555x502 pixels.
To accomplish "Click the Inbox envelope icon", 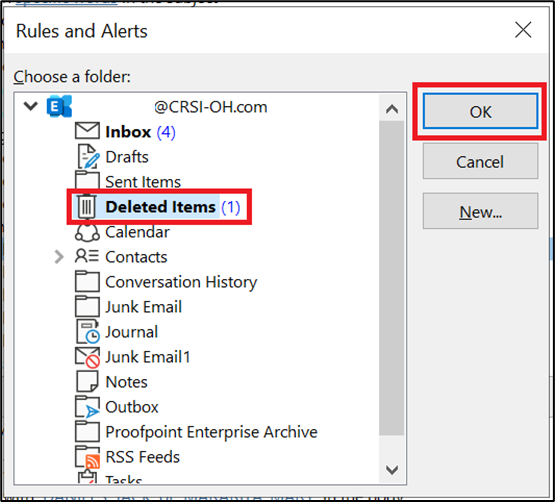I will click(x=87, y=131).
